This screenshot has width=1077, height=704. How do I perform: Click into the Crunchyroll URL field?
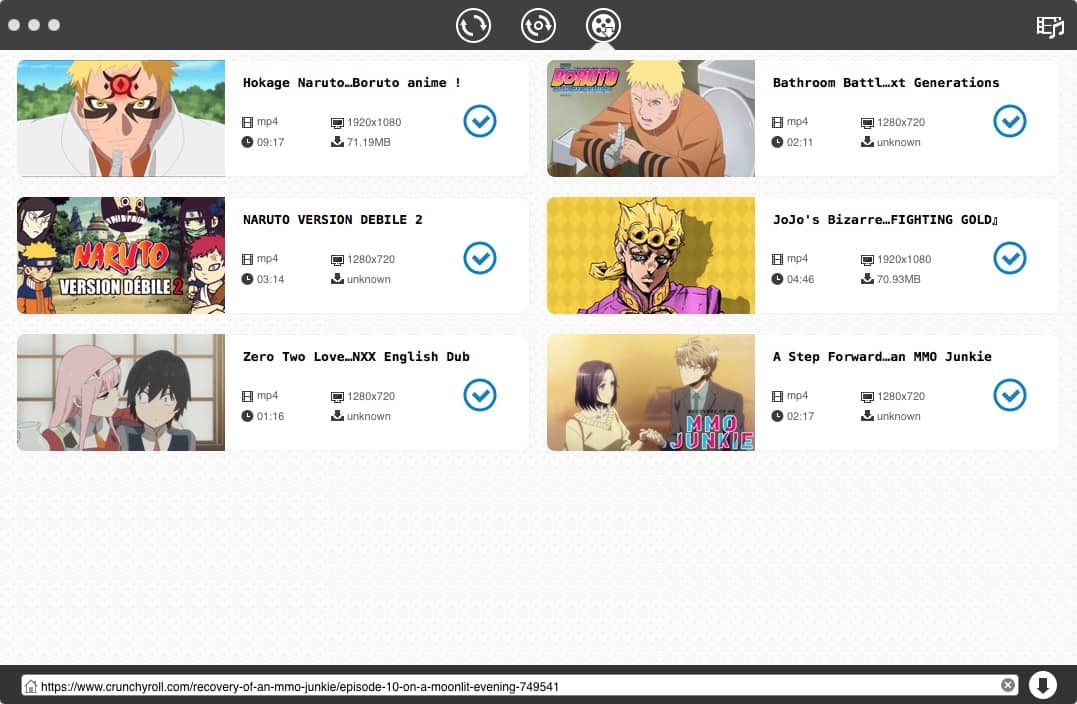pyautogui.click(x=519, y=685)
